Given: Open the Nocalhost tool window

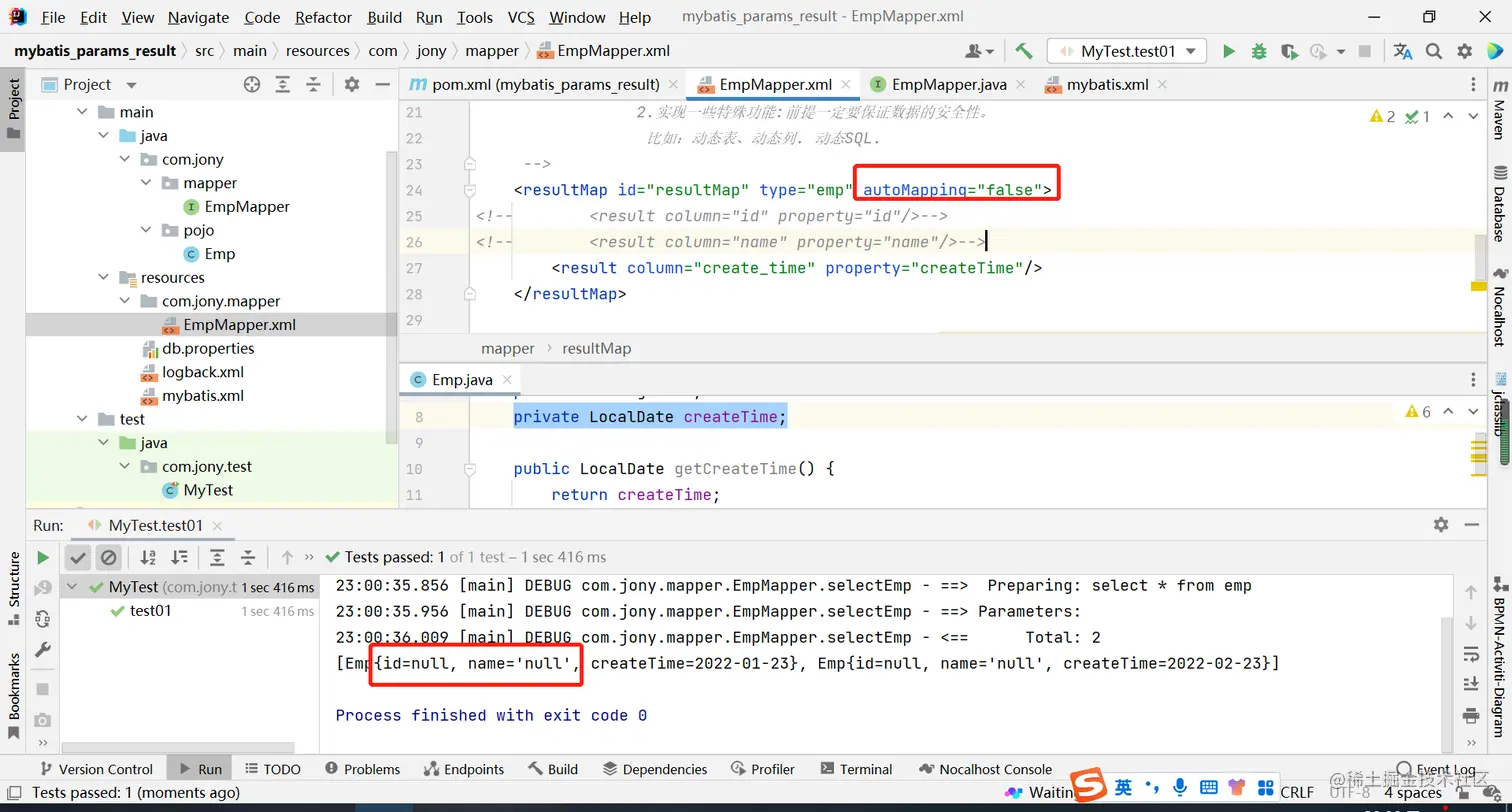Looking at the screenshot, I should [1499, 307].
